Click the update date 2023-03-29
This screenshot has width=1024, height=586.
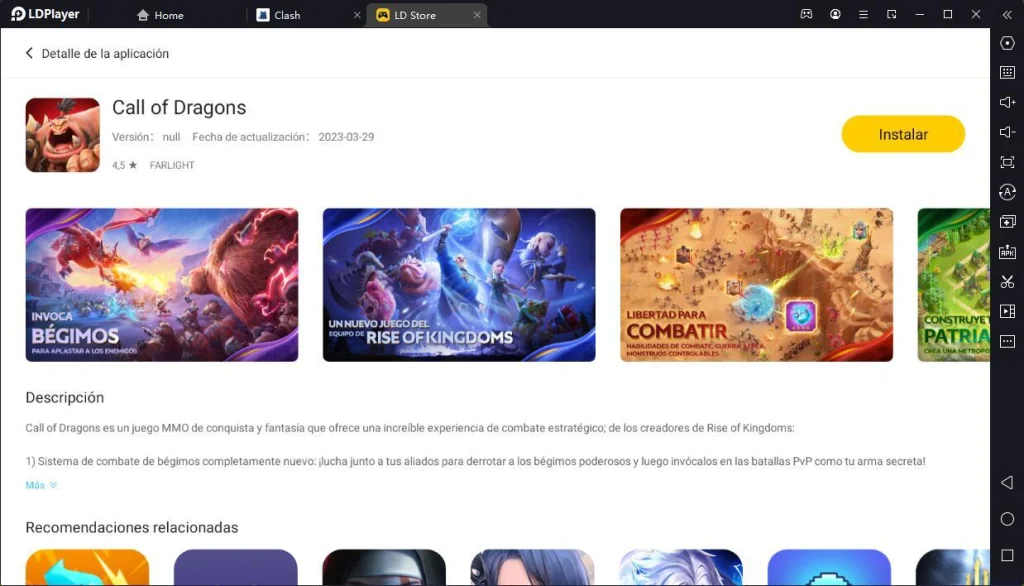coord(346,137)
